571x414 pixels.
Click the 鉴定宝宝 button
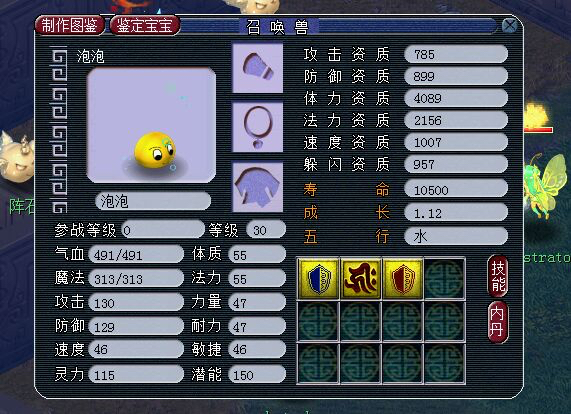tap(145, 25)
